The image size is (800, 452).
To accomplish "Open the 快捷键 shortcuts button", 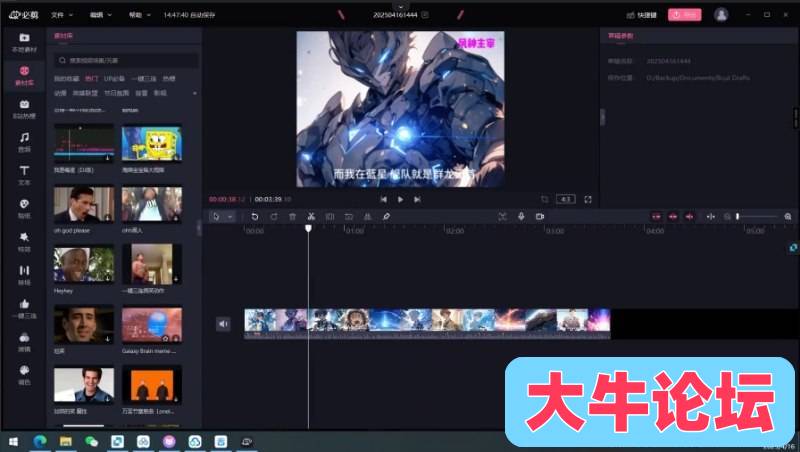I will pyautogui.click(x=641, y=15).
